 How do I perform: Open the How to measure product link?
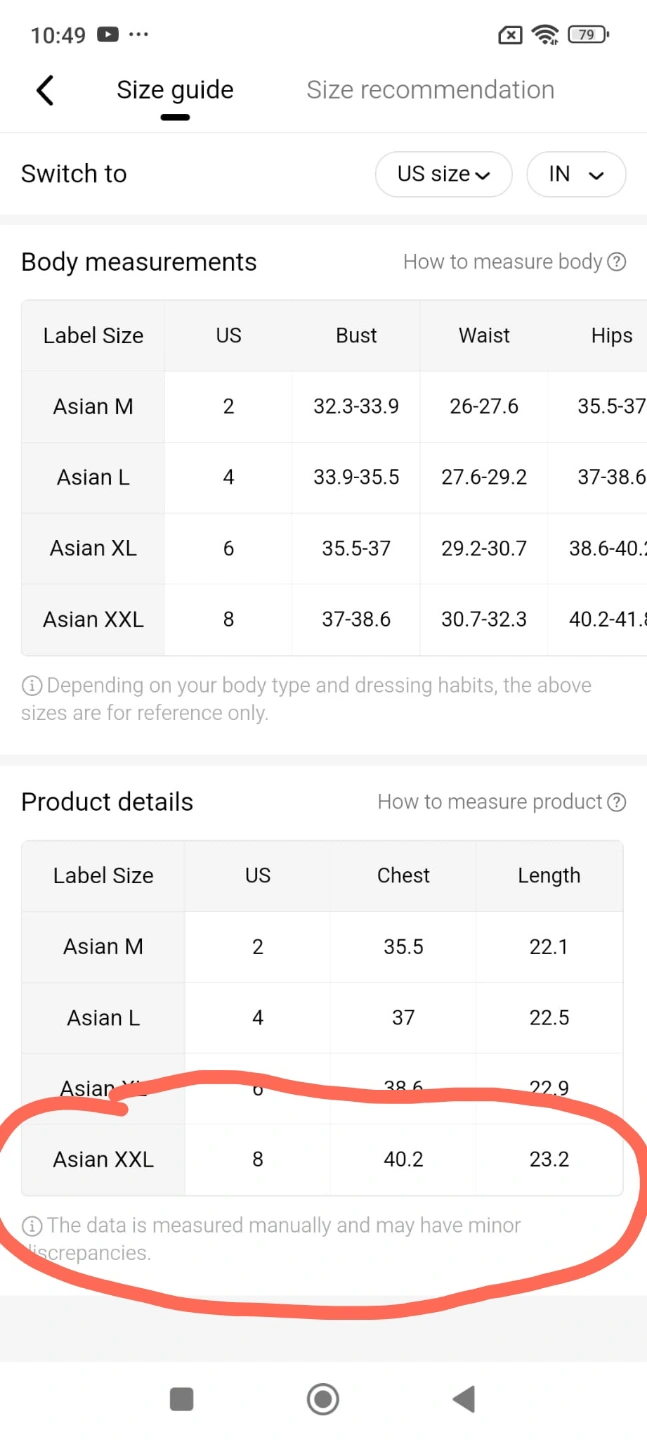[489, 802]
